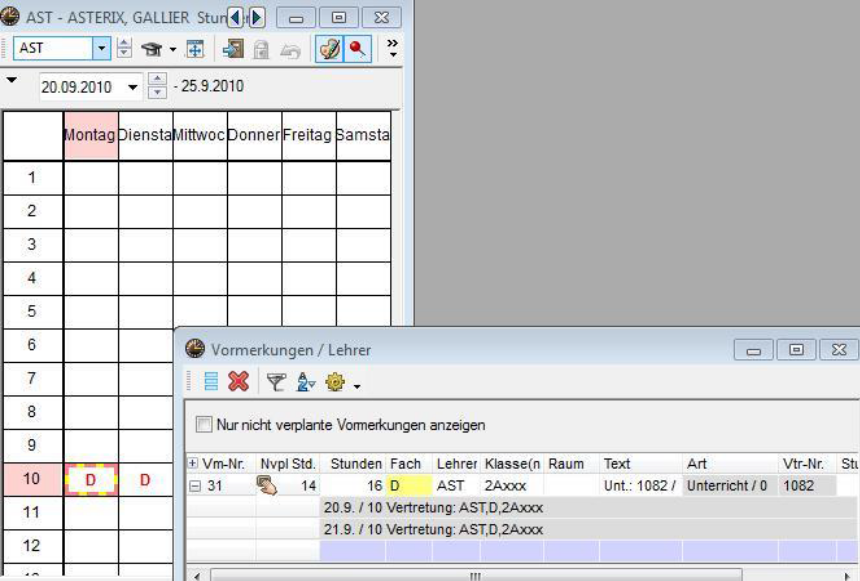Expand toolbar overflow chevron
Screen dimensions: 860x581
coord(391,48)
